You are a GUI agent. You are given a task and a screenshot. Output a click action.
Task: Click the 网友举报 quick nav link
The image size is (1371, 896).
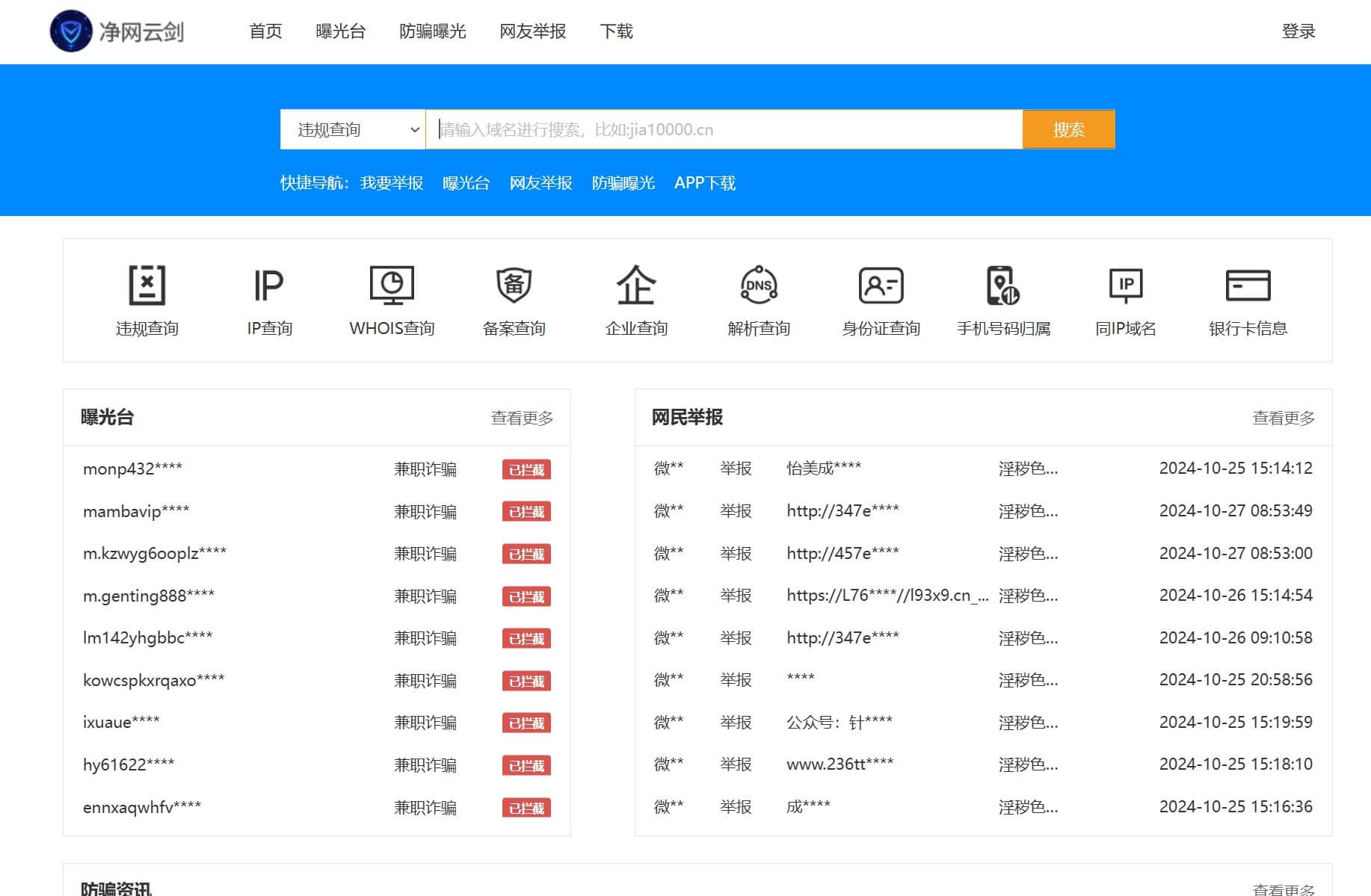tap(540, 183)
